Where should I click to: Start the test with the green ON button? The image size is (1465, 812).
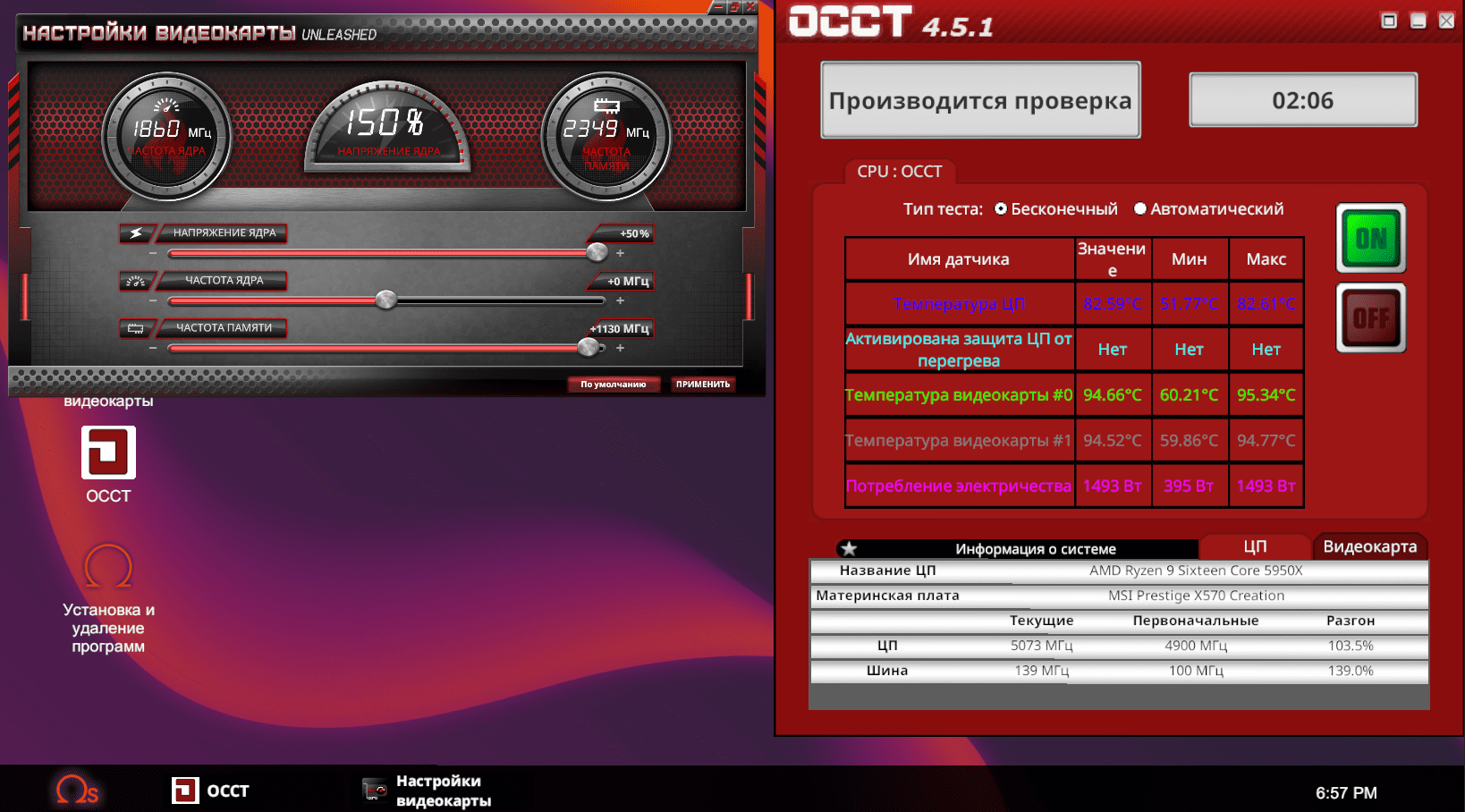click(x=1371, y=238)
